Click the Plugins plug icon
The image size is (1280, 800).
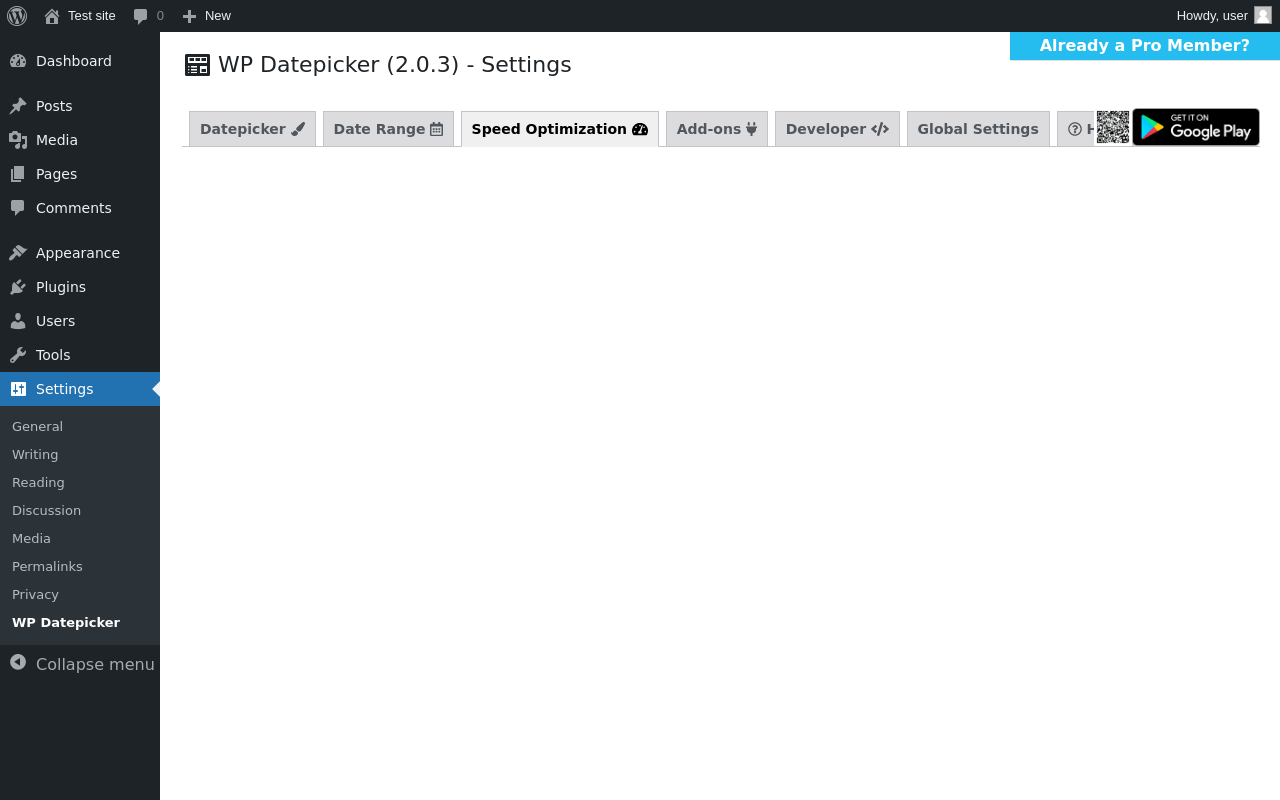[18, 287]
